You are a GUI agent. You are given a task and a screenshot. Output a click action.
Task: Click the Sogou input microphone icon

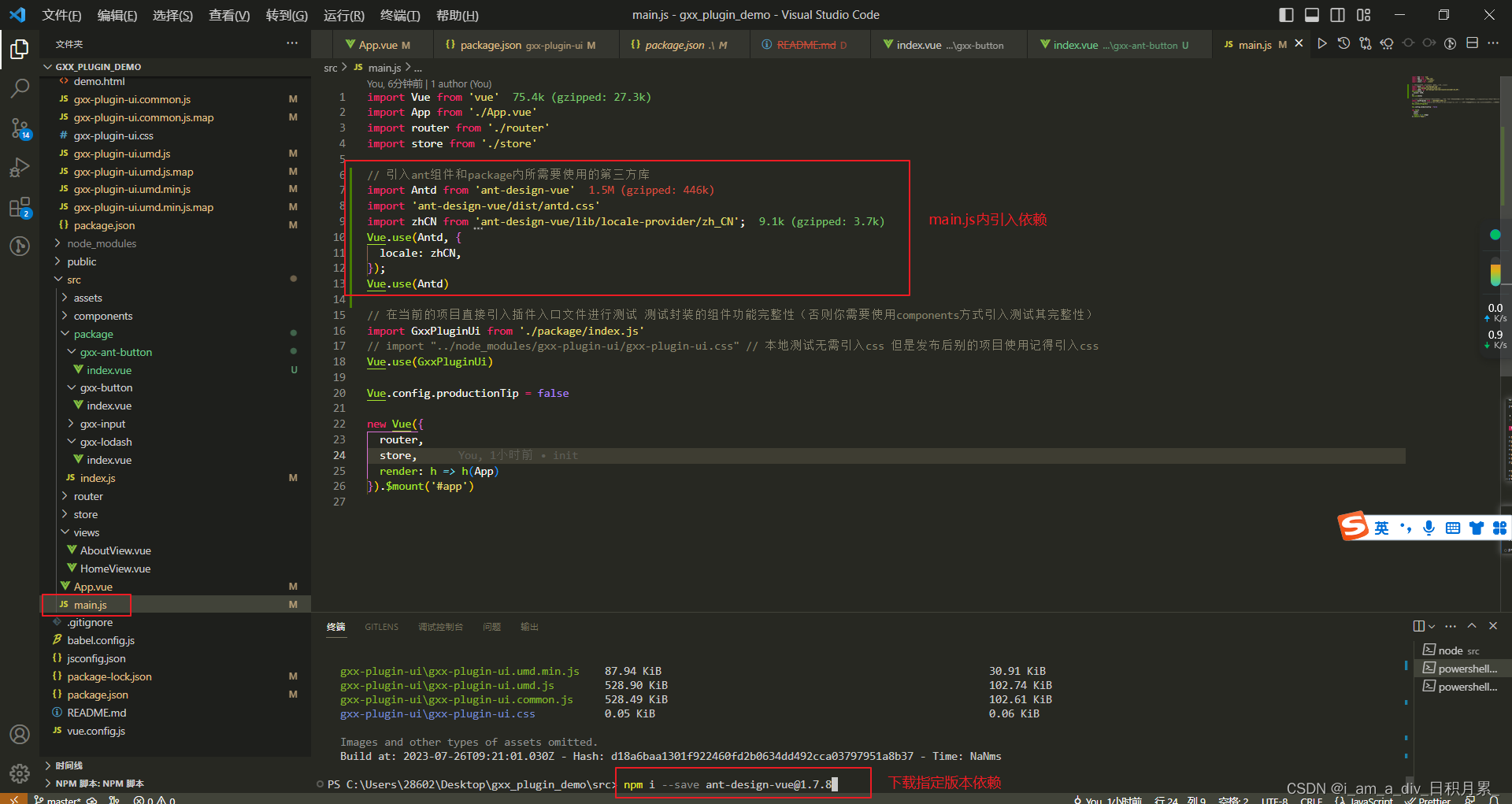1429,528
